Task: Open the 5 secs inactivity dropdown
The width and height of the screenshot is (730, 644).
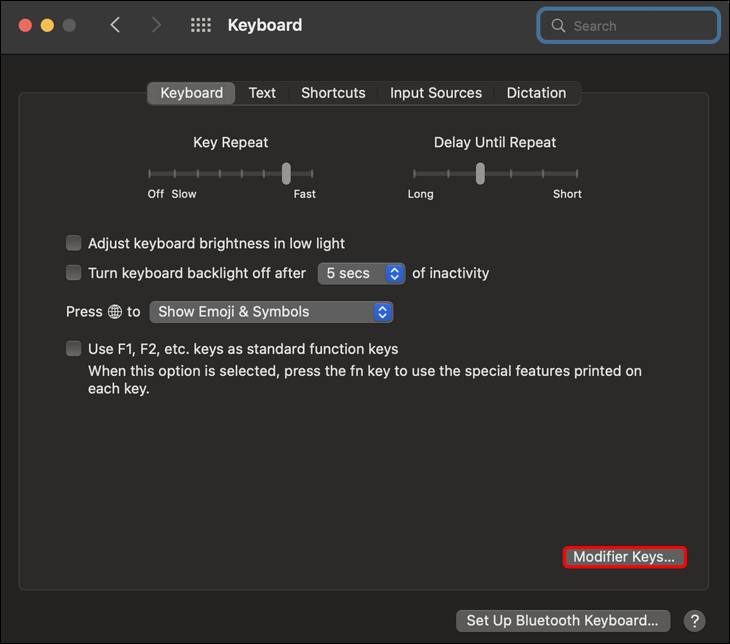Action: pyautogui.click(x=361, y=273)
